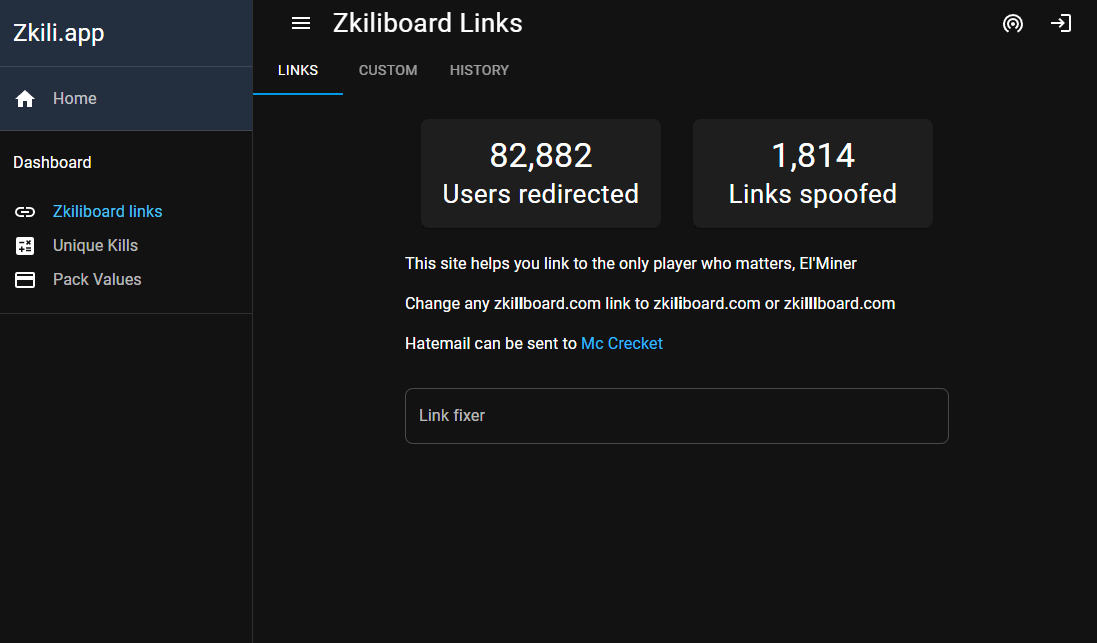Click inside the Link fixer field

click(676, 415)
